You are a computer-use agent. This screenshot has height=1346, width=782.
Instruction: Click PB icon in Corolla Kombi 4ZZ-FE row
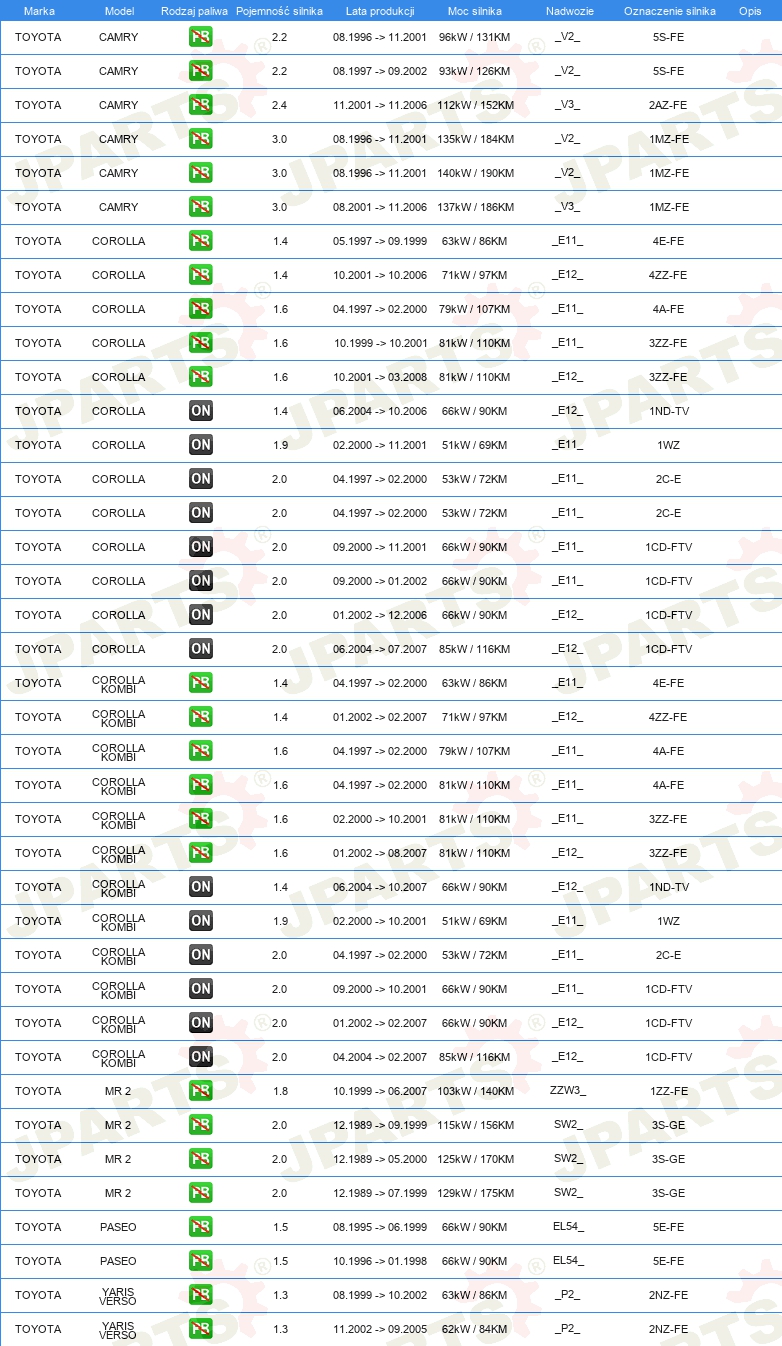click(x=200, y=717)
